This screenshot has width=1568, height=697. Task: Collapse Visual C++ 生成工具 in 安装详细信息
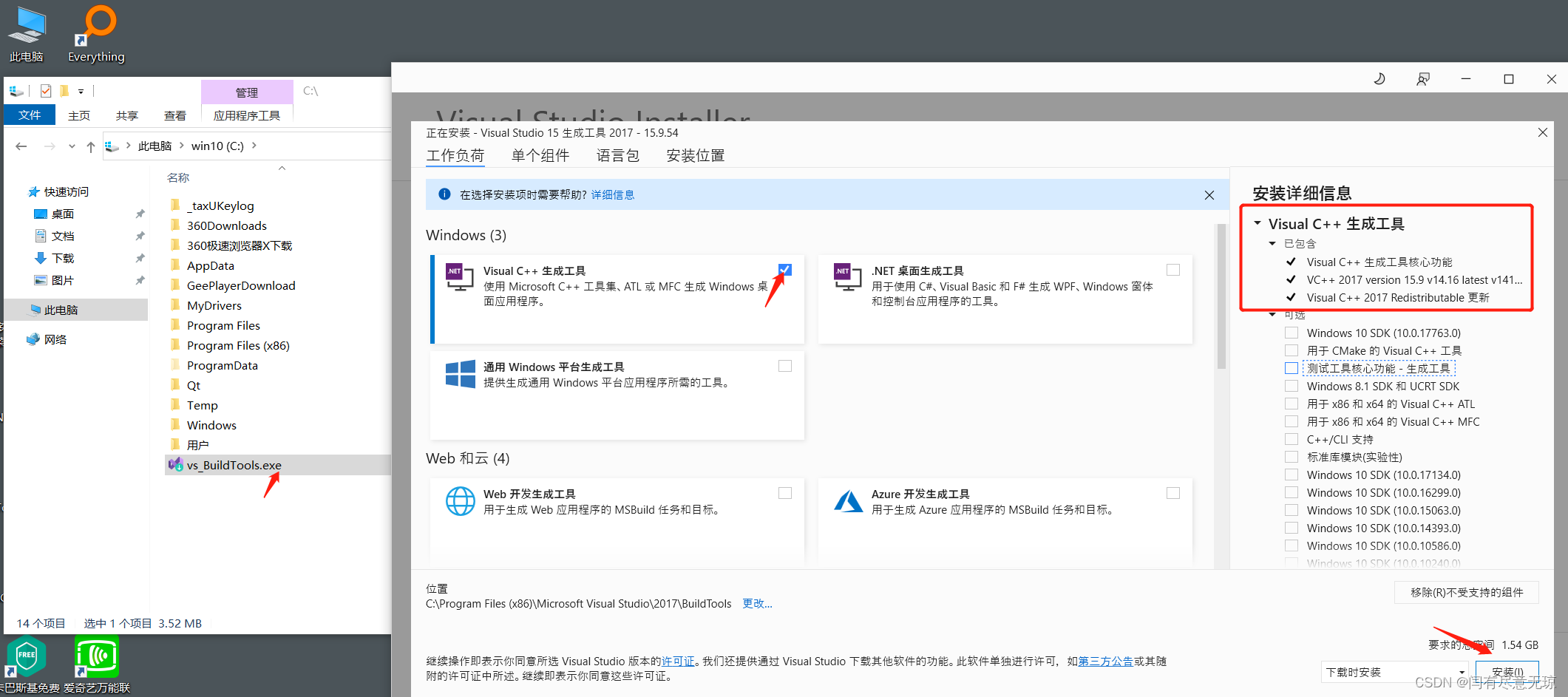1258,223
